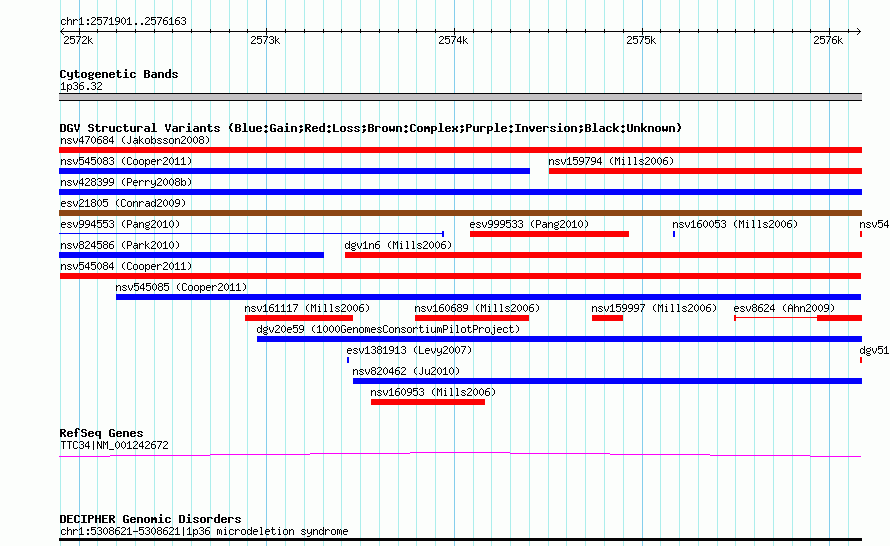Click the 2573k ruler tick label
Viewport: 890px width, 546px height.
(x=266, y=40)
